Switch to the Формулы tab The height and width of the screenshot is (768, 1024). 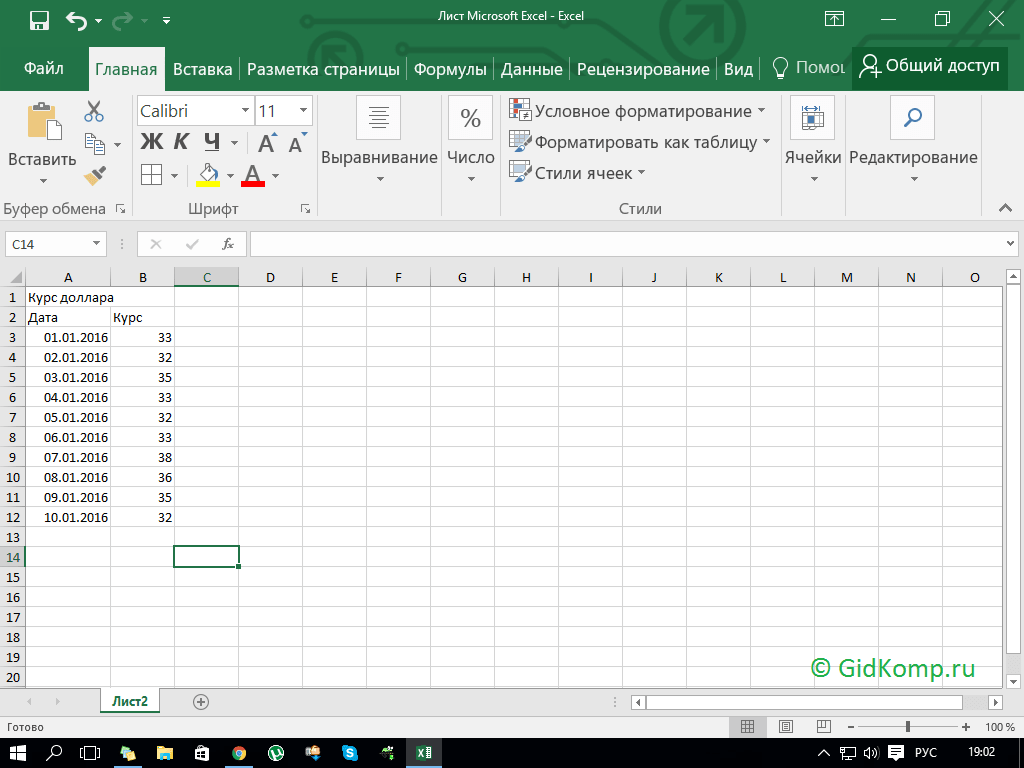[x=450, y=69]
